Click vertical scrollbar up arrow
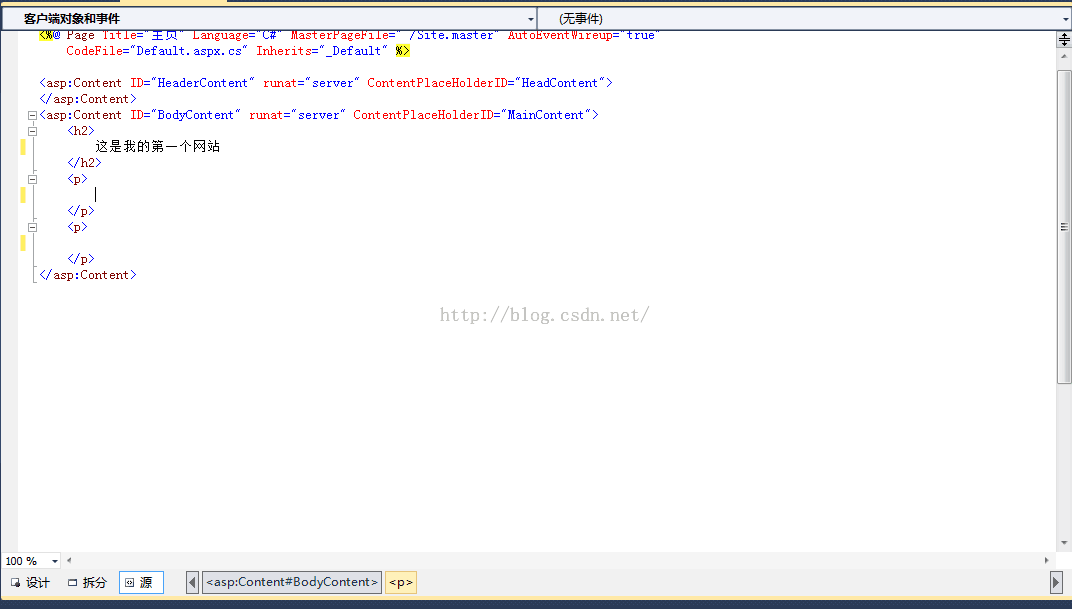 [1064, 56]
